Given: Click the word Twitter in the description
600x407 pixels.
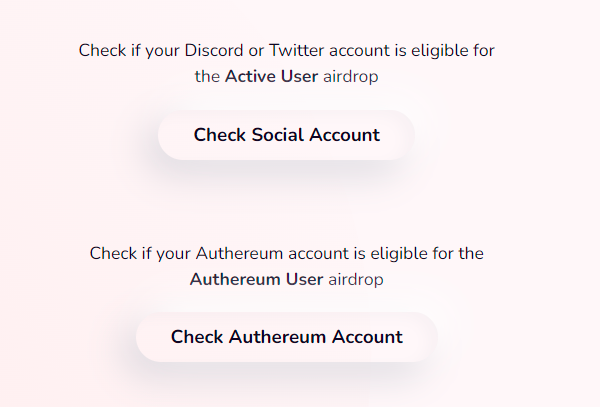Looking at the screenshot, I should coord(297,50).
